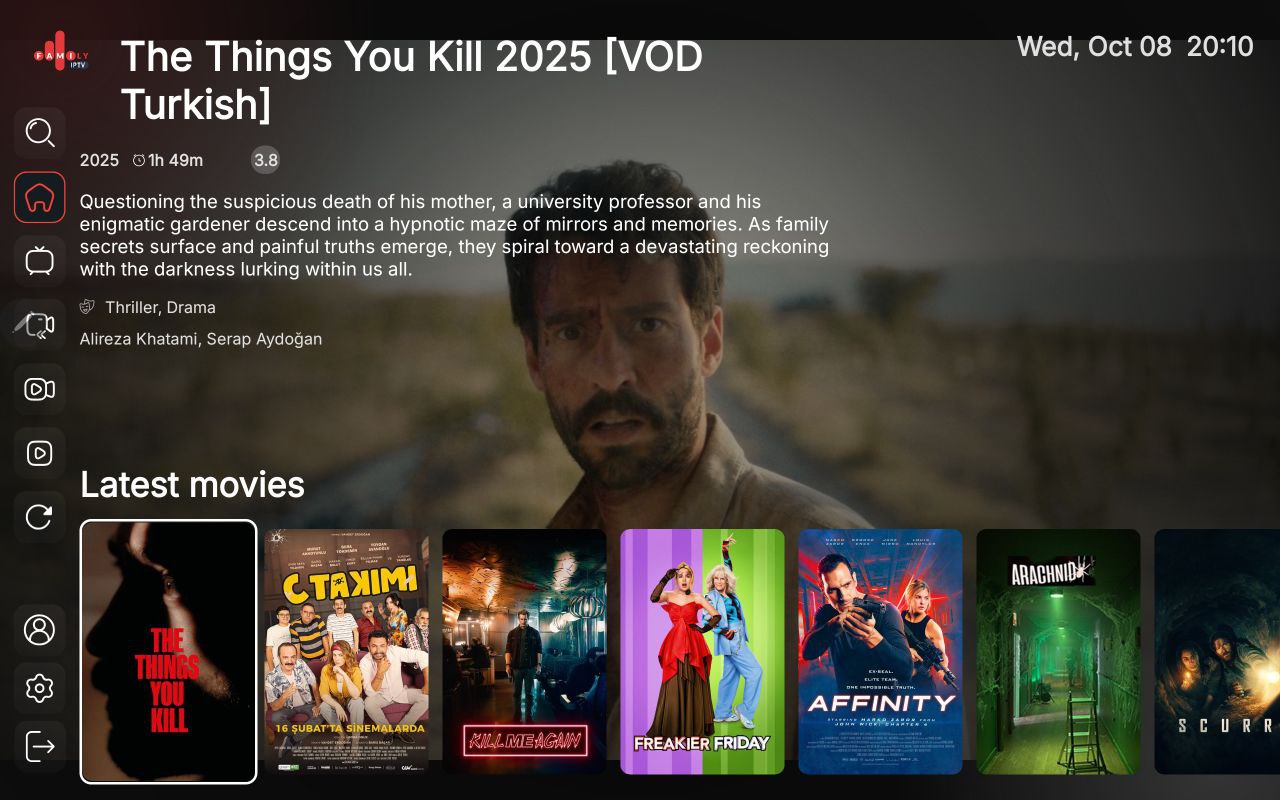Image resolution: width=1280 pixels, height=800 pixels.
Task: Select the Kill Me Again poster
Action: click(525, 652)
